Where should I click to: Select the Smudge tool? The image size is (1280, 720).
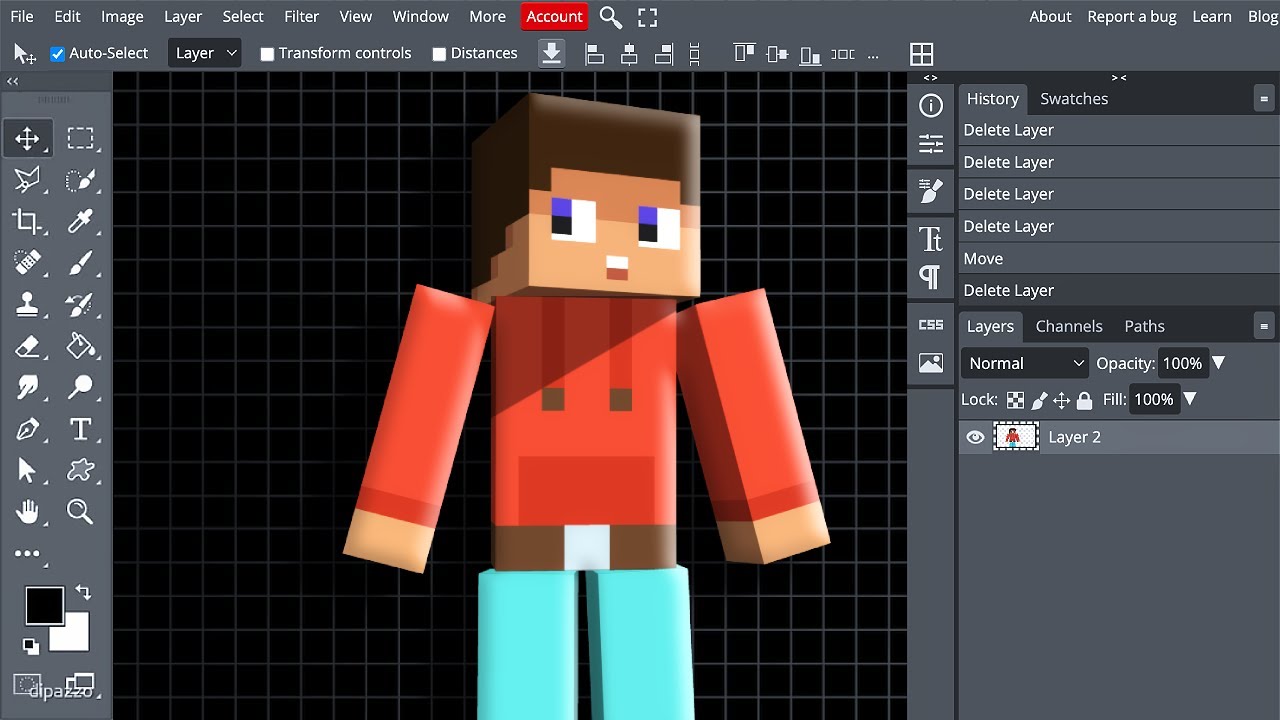27,388
